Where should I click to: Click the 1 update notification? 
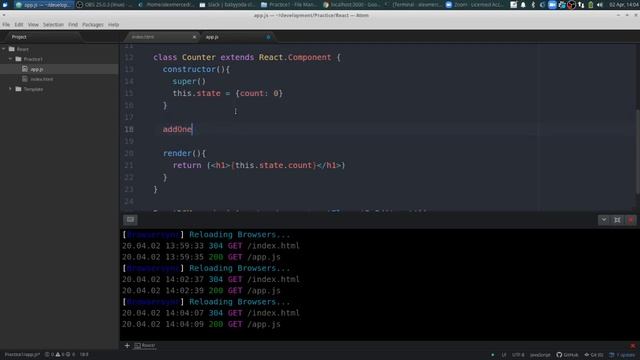tap(622, 355)
